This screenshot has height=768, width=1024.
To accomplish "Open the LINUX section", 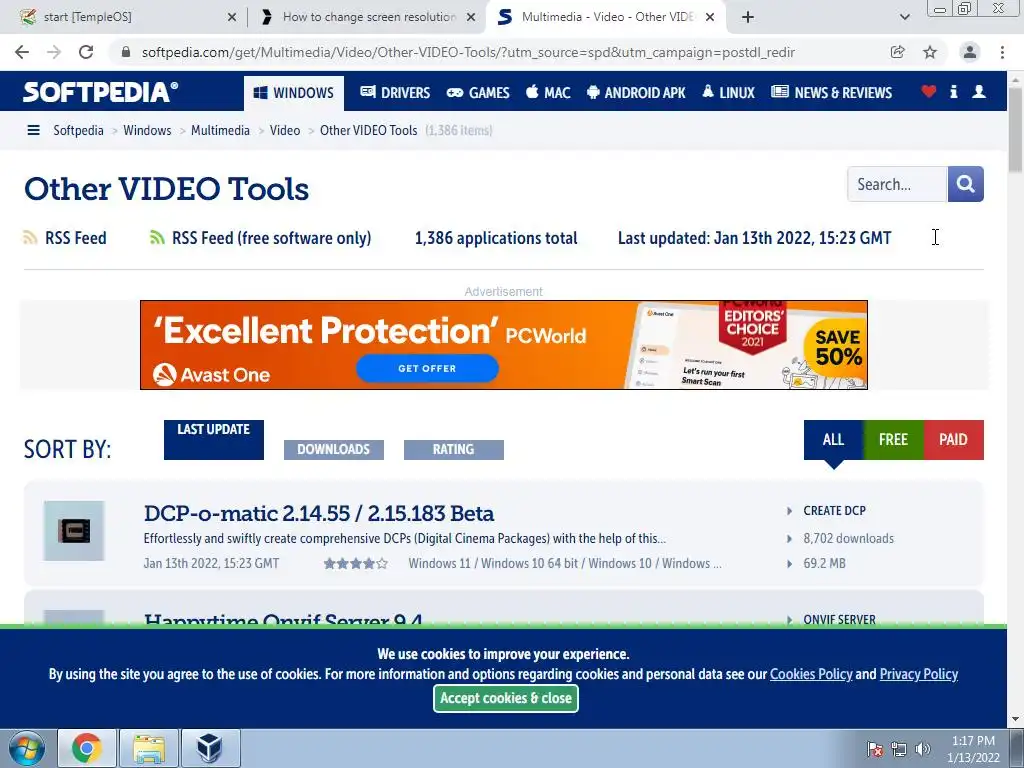I will pyautogui.click(x=728, y=93).
